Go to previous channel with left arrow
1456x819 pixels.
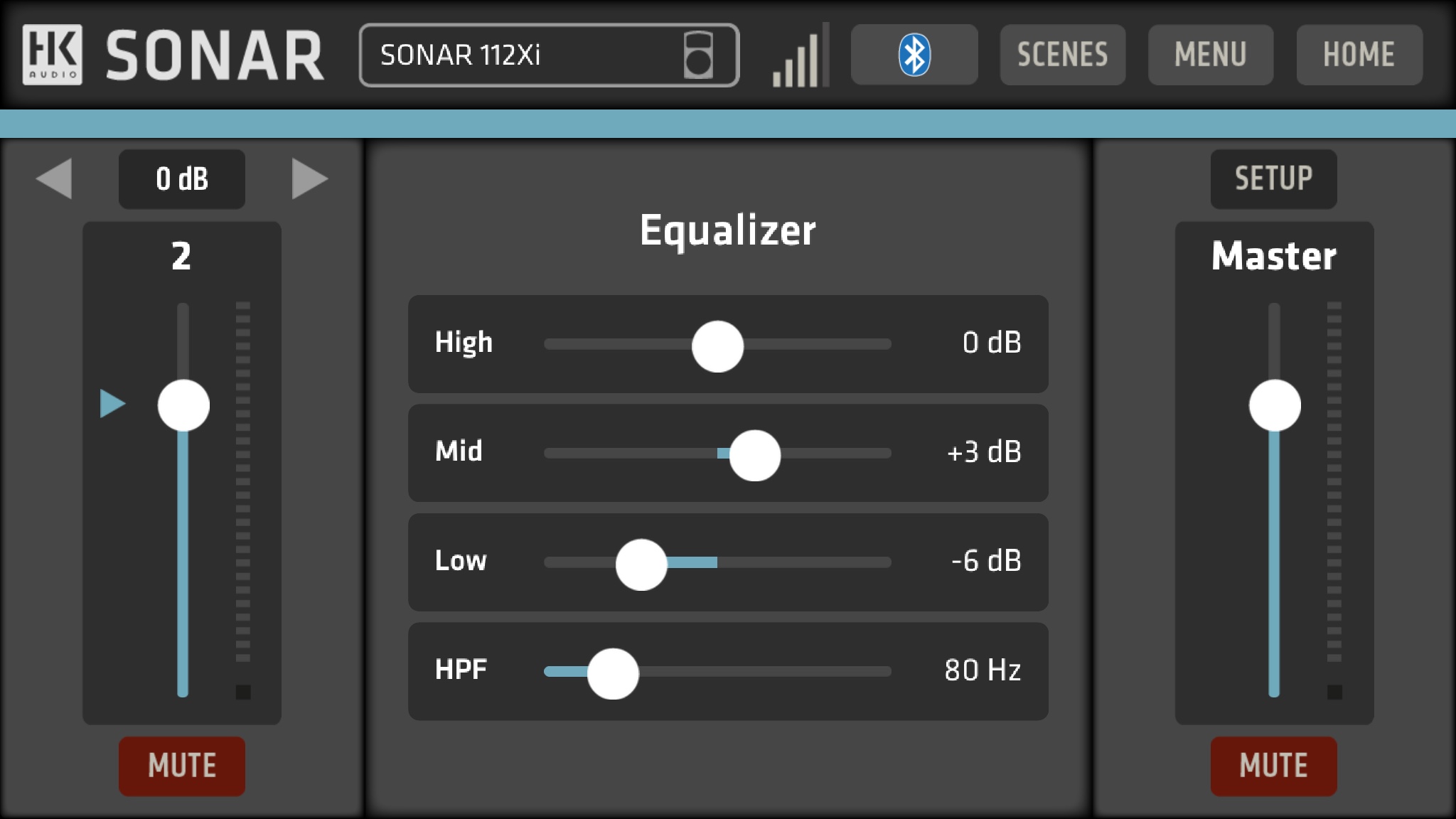[x=54, y=178]
